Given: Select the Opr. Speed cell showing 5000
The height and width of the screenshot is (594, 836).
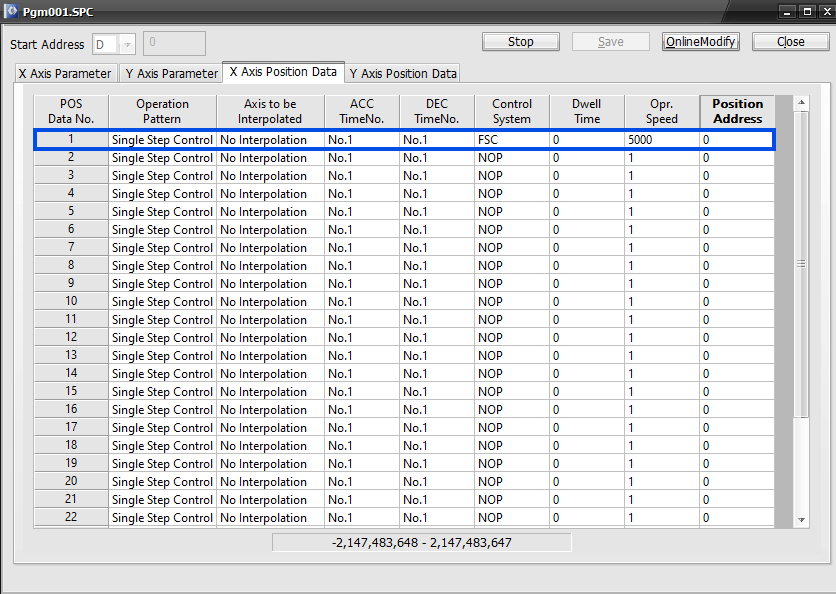Looking at the screenshot, I should (662, 140).
